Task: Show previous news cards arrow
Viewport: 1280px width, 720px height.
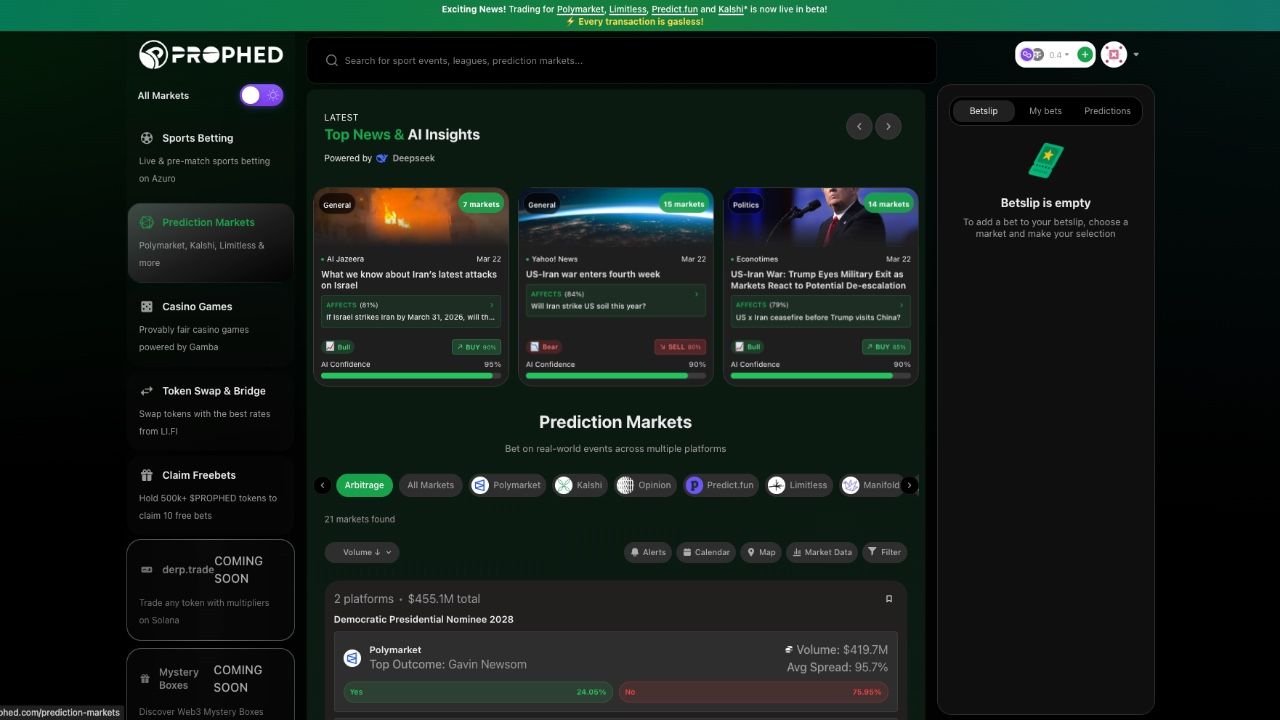Action: tap(859, 126)
